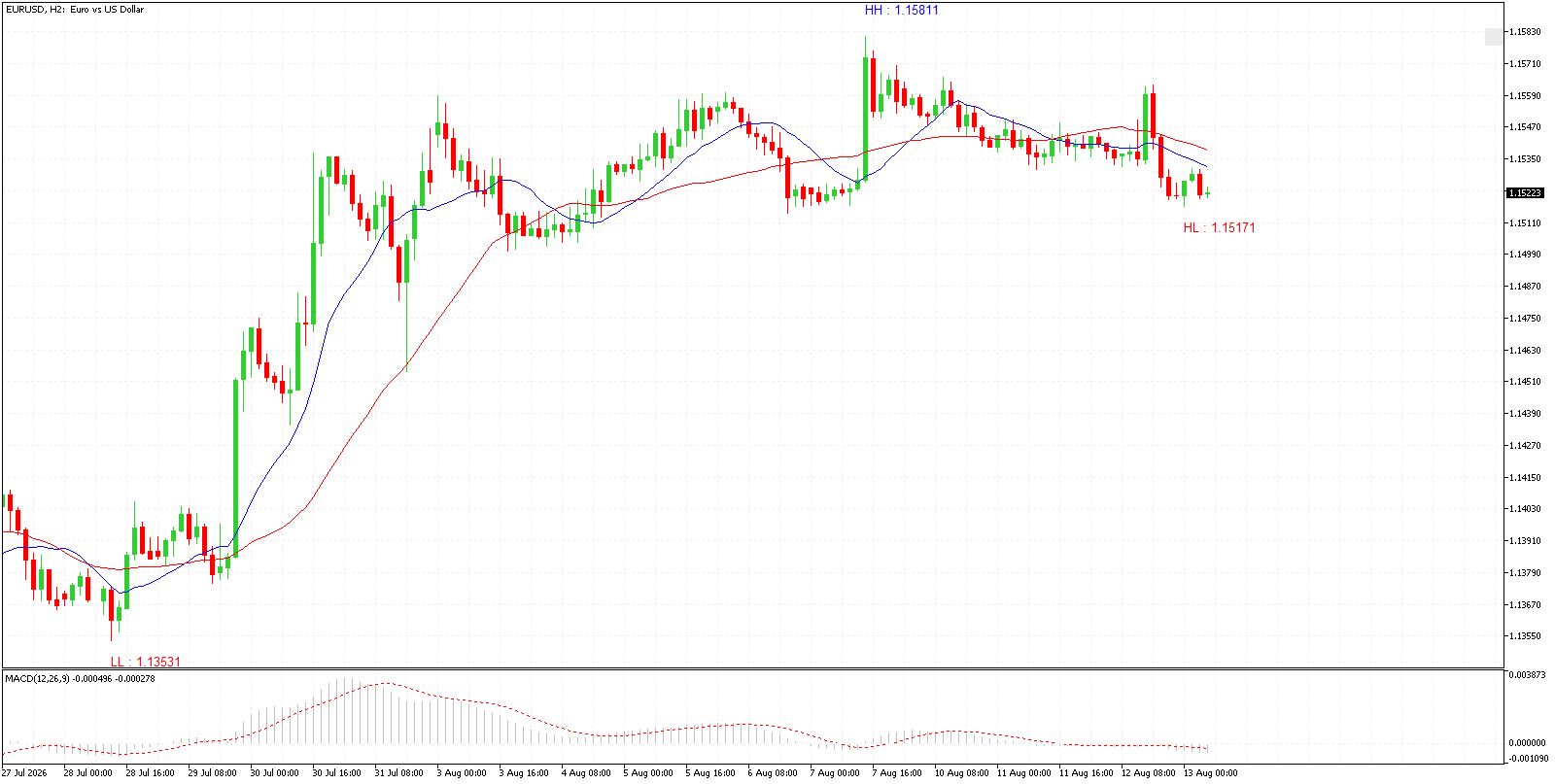1555x784 pixels.
Task: Click the 29 Jul 08:00 time label
Action: click(212, 773)
